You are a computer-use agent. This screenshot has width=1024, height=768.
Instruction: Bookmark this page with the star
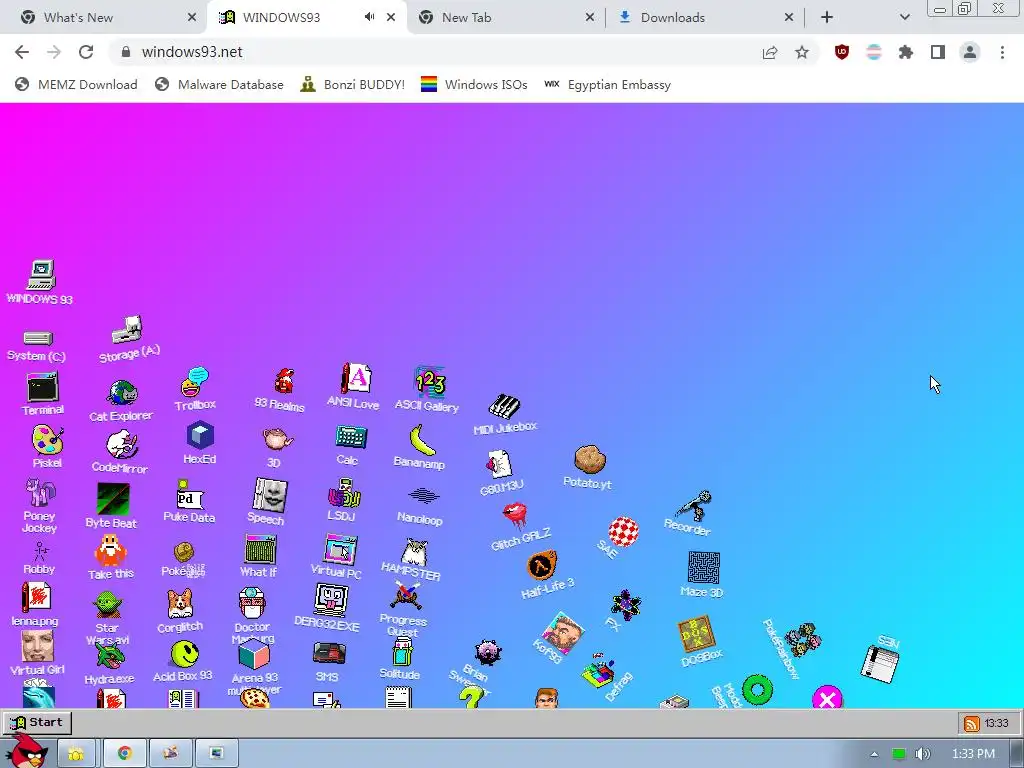(802, 52)
